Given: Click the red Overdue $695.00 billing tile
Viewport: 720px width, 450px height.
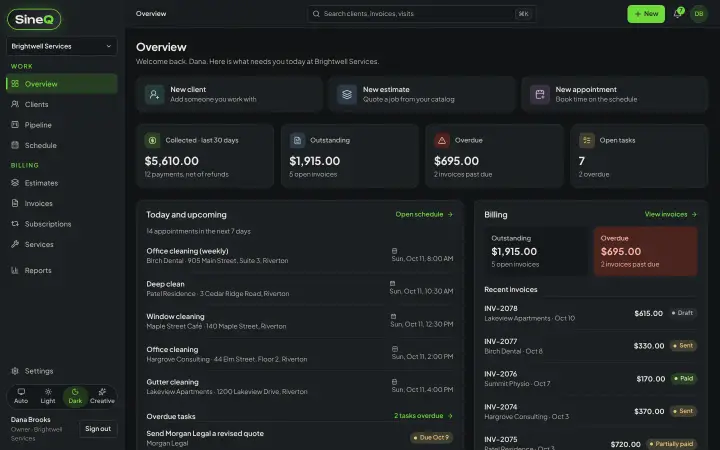Looking at the screenshot, I should click(x=646, y=251).
